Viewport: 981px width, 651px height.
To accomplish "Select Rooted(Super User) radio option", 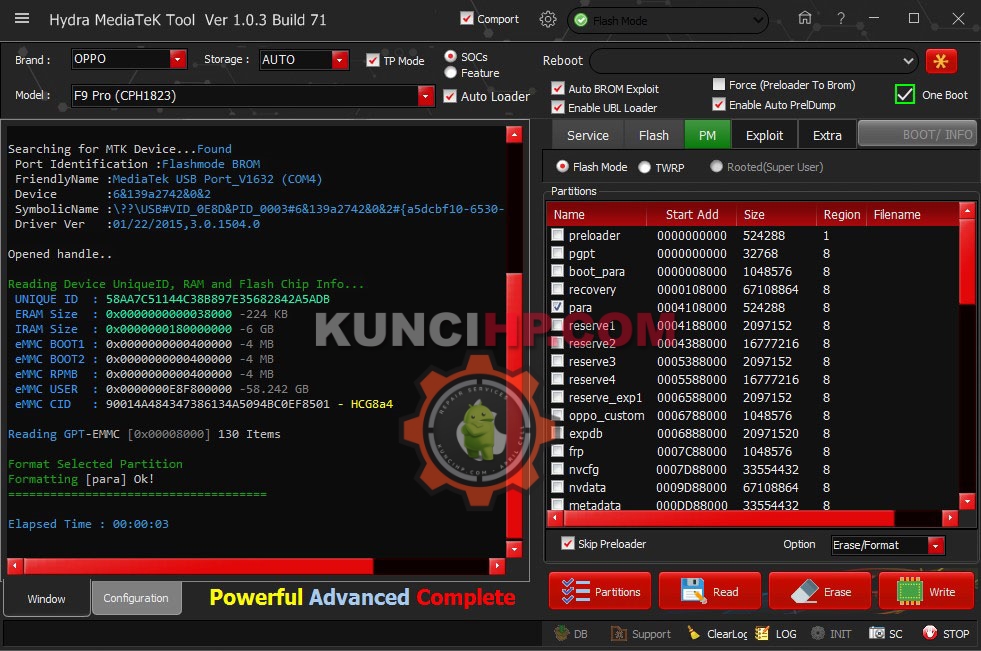I will coord(716,166).
